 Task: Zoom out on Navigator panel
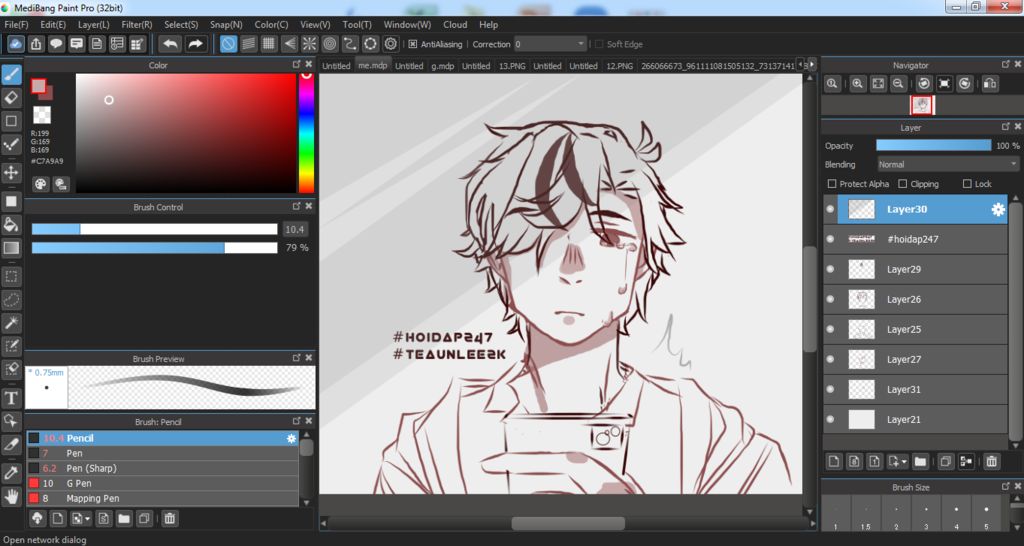tap(899, 84)
